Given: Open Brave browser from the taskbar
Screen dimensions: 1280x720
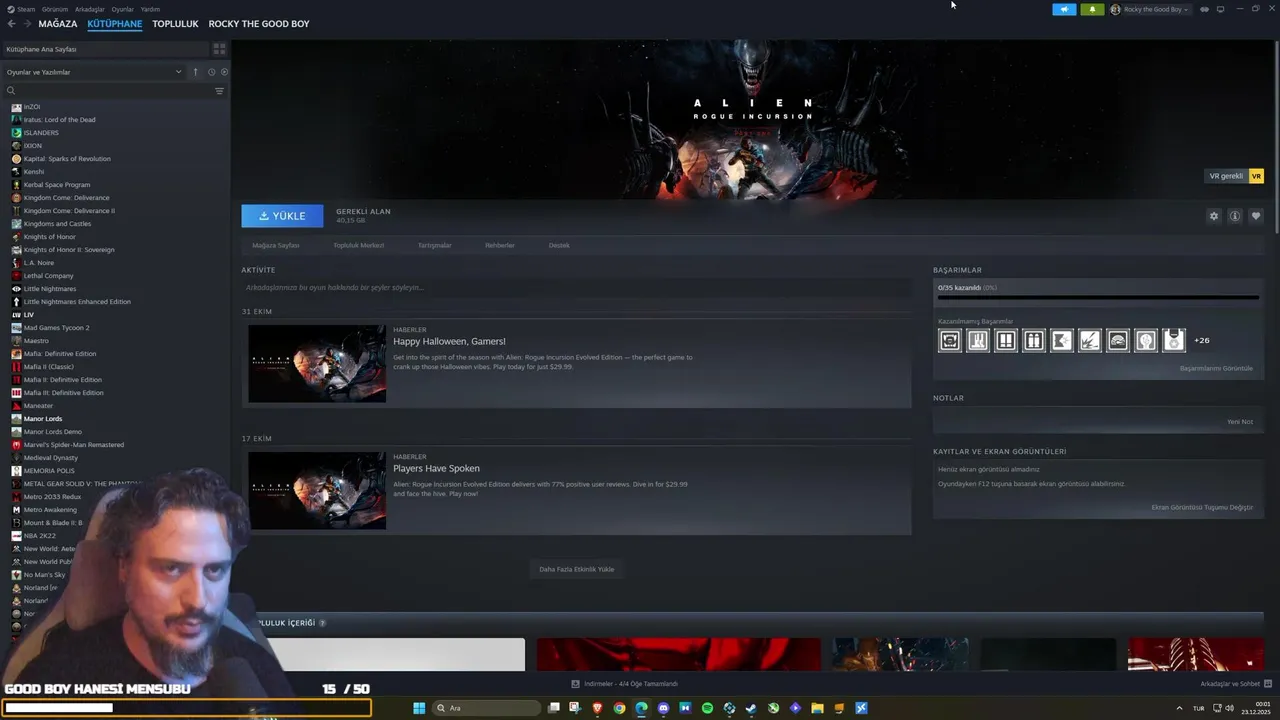Looking at the screenshot, I should (x=597, y=708).
